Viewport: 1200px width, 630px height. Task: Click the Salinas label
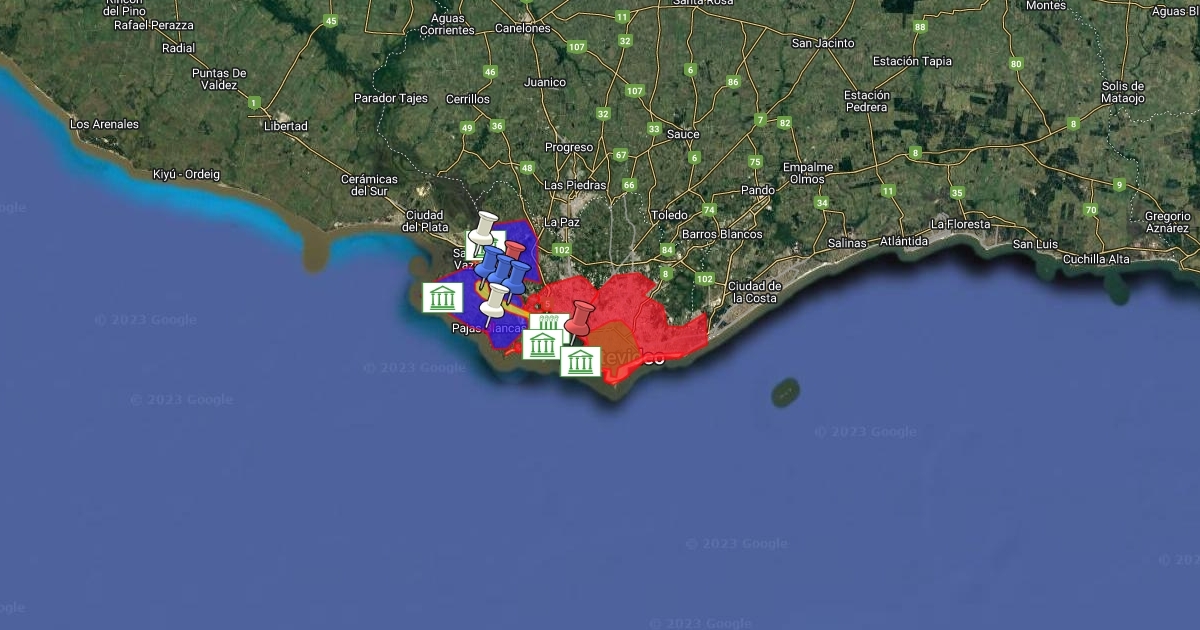(848, 244)
